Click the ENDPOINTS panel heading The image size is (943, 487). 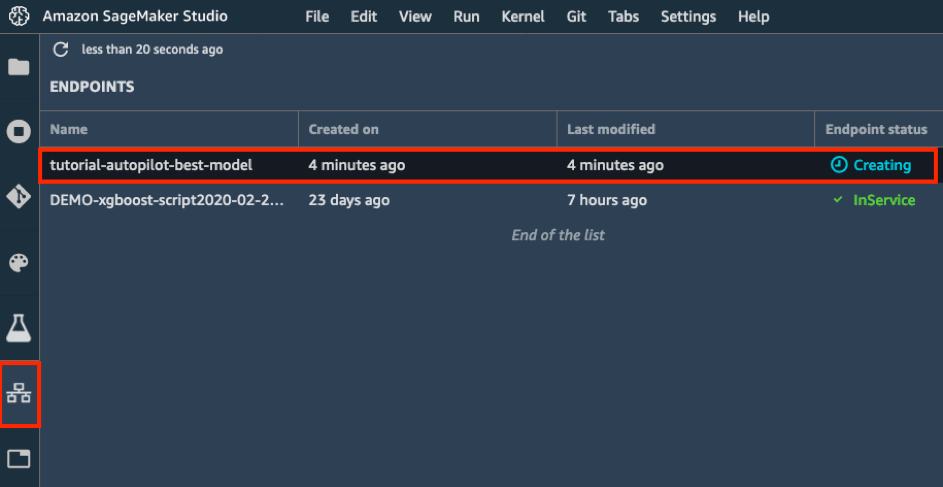(92, 87)
